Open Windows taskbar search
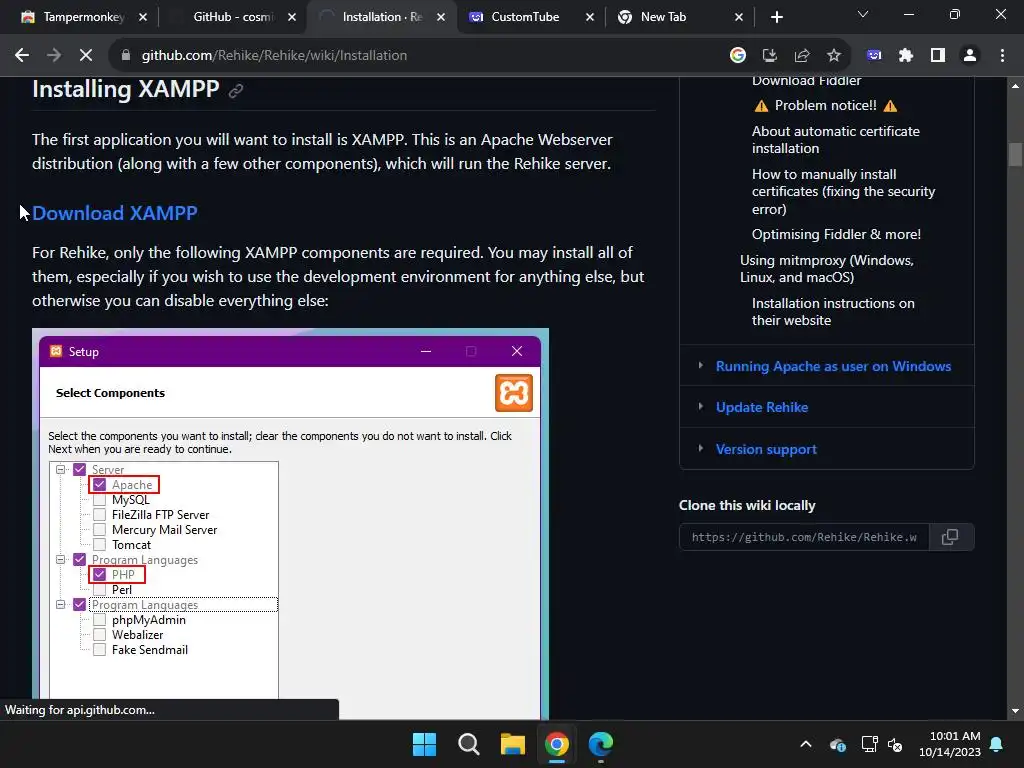The width and height of the screenshot is (1024, 768). 469,744
